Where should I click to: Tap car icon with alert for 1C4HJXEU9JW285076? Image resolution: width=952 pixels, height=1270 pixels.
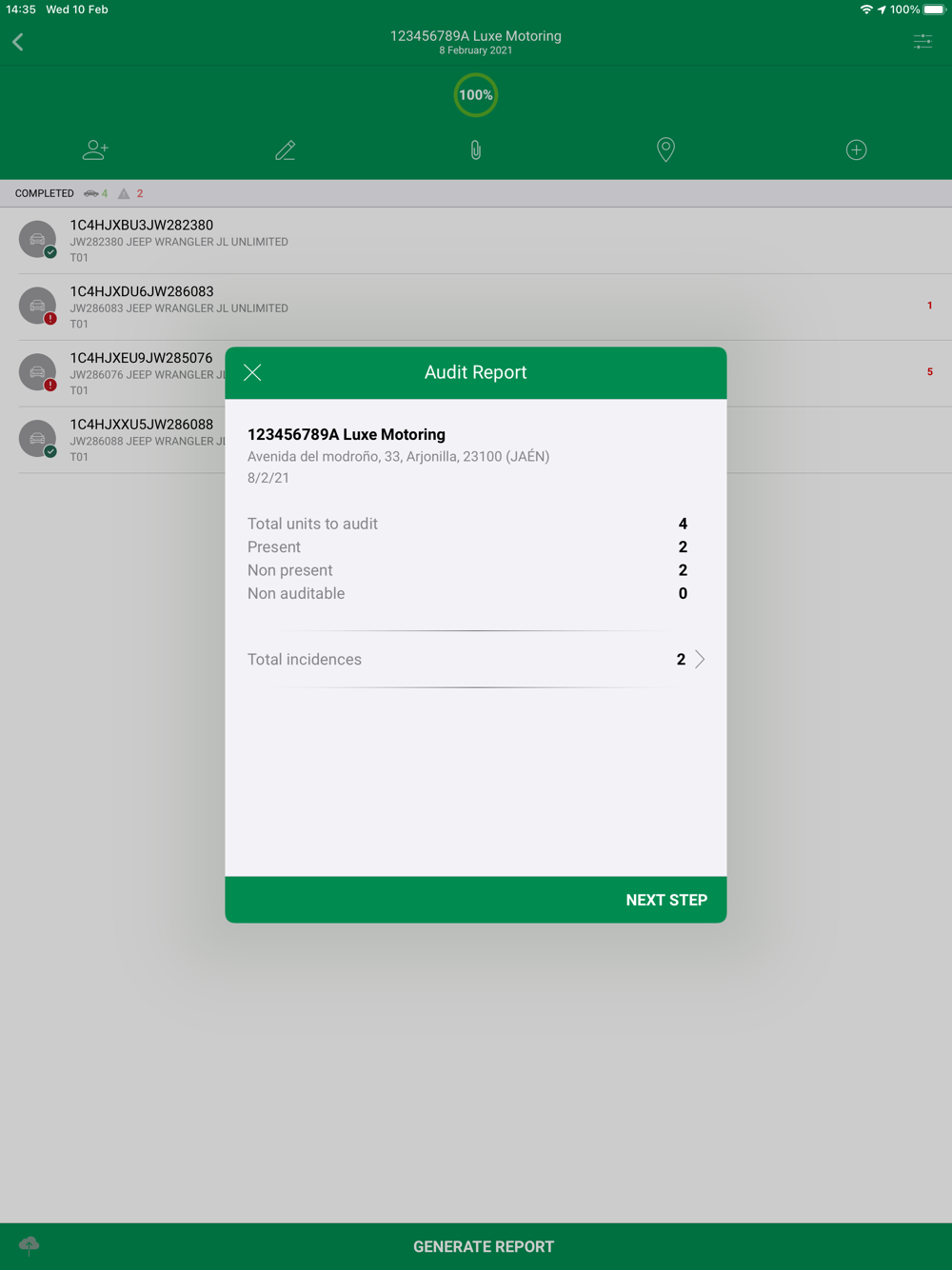pyautogui.click(x=38, y=372)
